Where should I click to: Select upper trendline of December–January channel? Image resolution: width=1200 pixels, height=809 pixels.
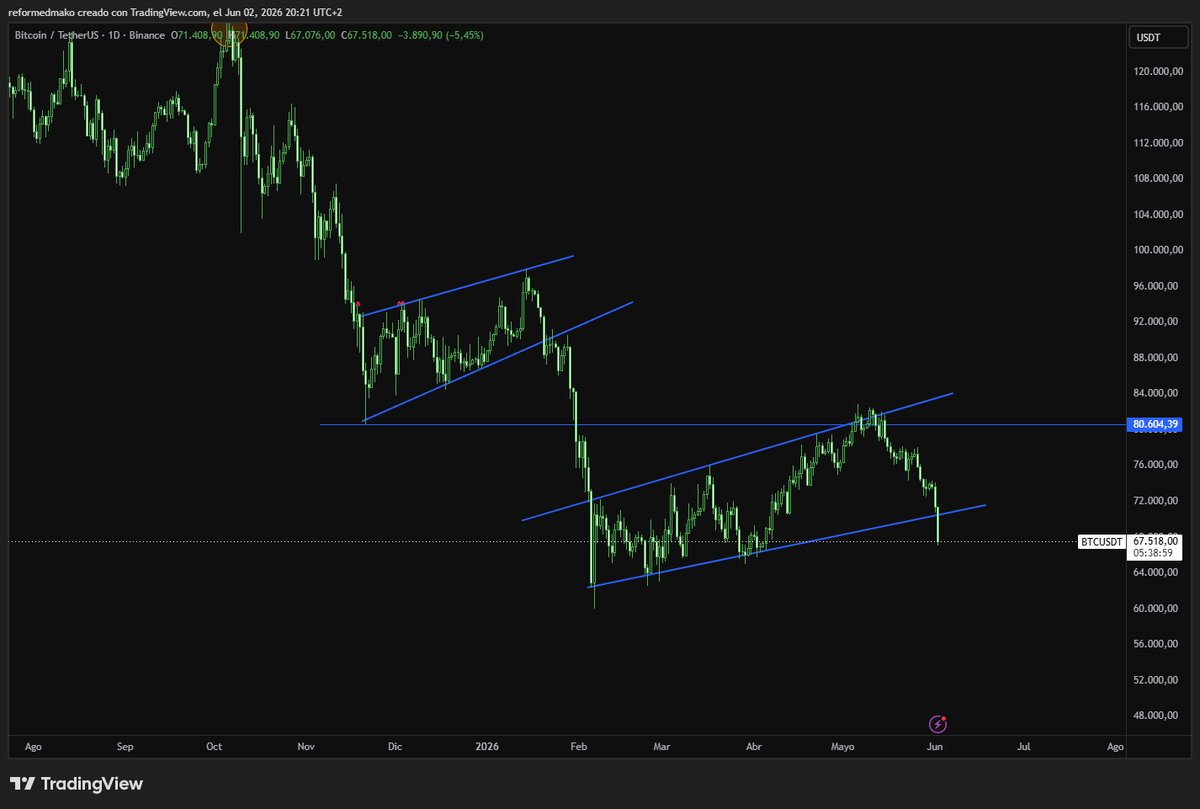[468, 286]
